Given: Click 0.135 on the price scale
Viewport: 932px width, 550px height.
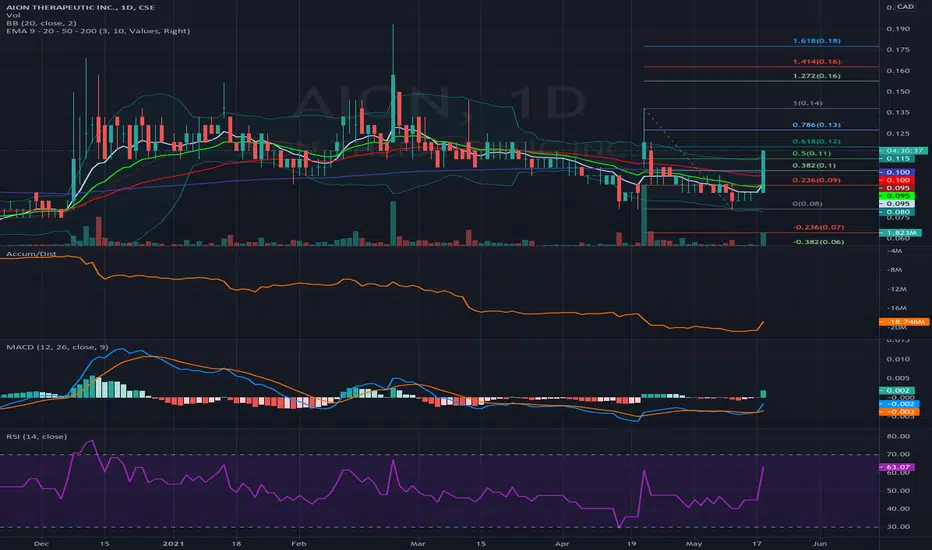Looking at the screenshot, I should (x=898, y=112).
